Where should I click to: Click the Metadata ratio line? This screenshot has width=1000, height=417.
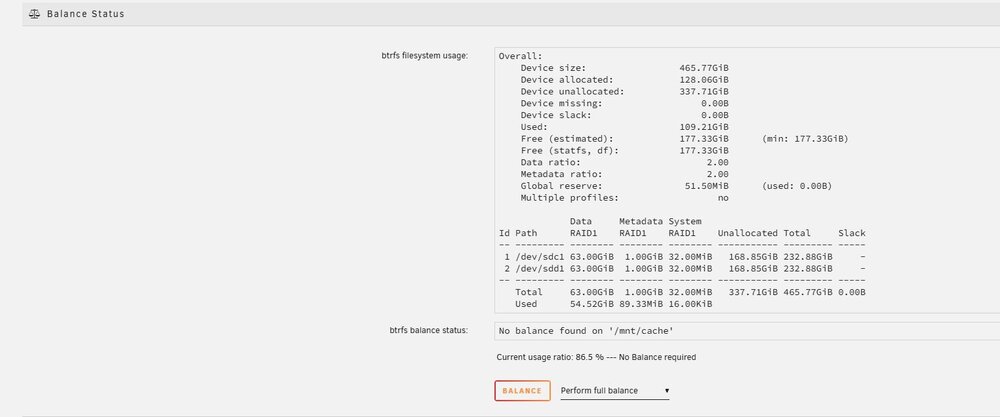[x=625, y=174]
